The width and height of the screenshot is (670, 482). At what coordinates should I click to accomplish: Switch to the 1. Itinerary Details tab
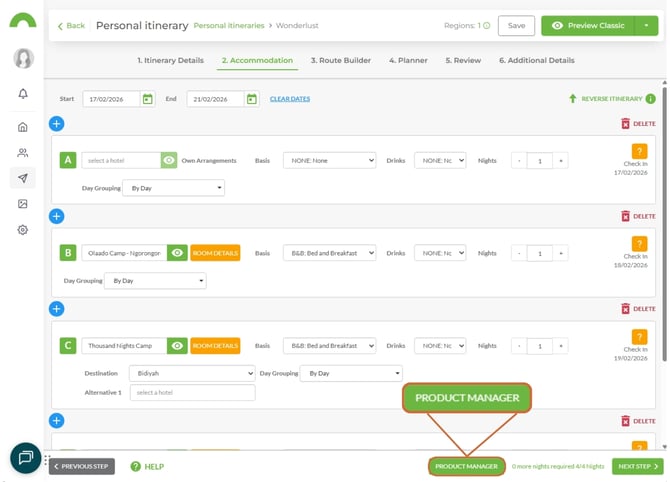(x=170, y=60)
